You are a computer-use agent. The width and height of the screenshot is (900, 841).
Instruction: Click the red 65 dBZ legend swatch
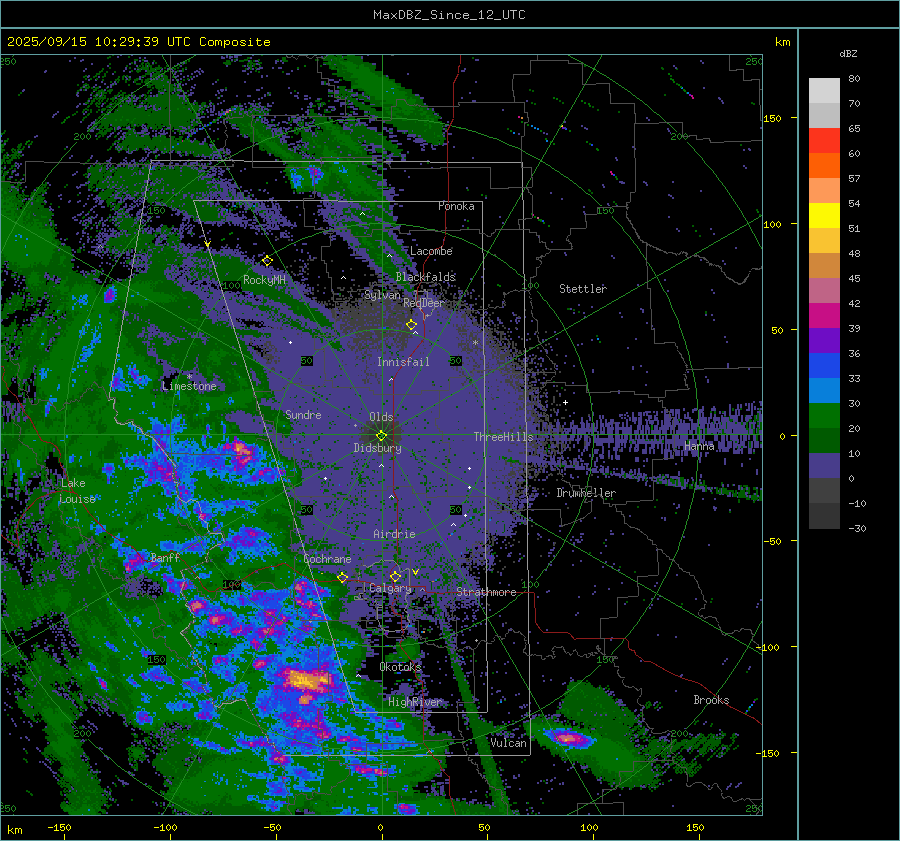pyautogui.click(x=824, y=140)
